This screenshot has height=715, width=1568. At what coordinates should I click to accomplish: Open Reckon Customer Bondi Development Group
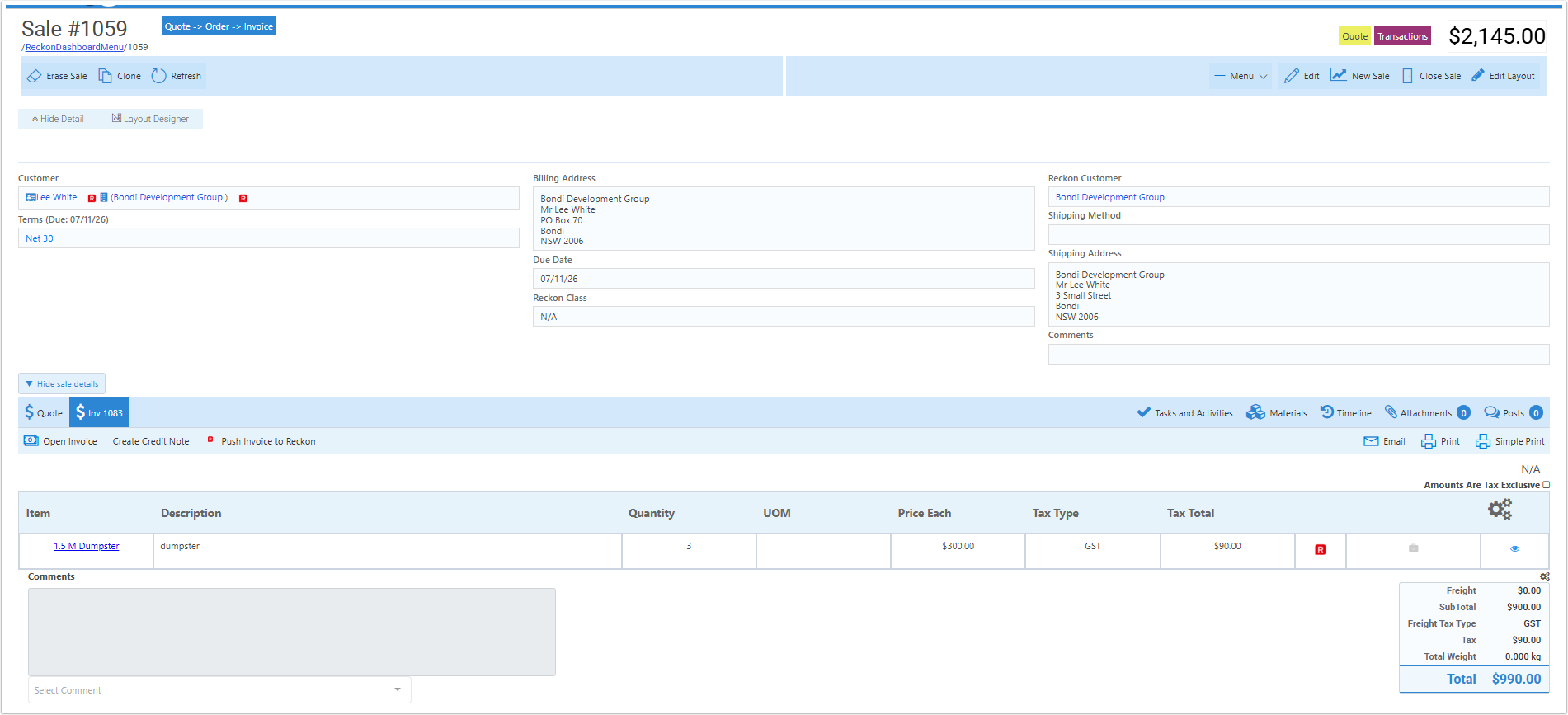coord(1110,197)
